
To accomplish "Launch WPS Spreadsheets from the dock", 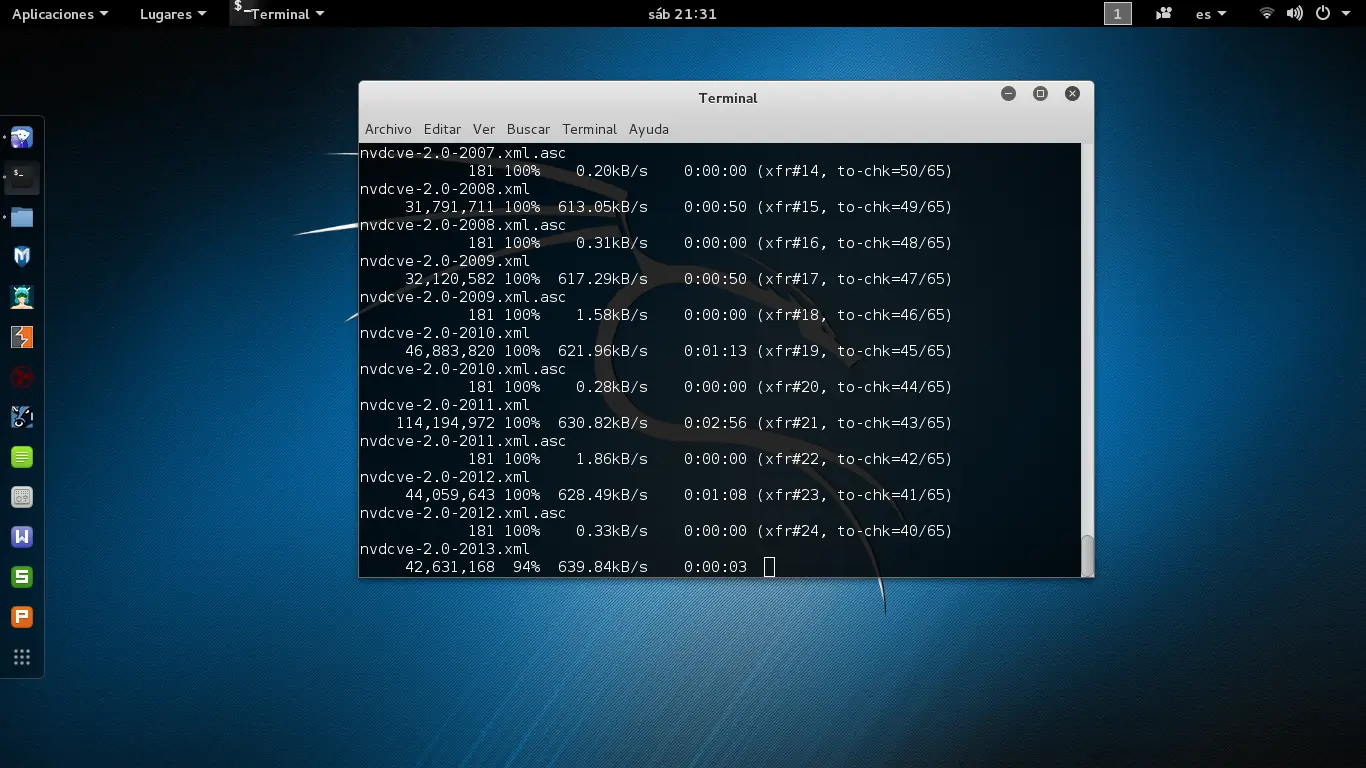I will (x=22, y=577).
